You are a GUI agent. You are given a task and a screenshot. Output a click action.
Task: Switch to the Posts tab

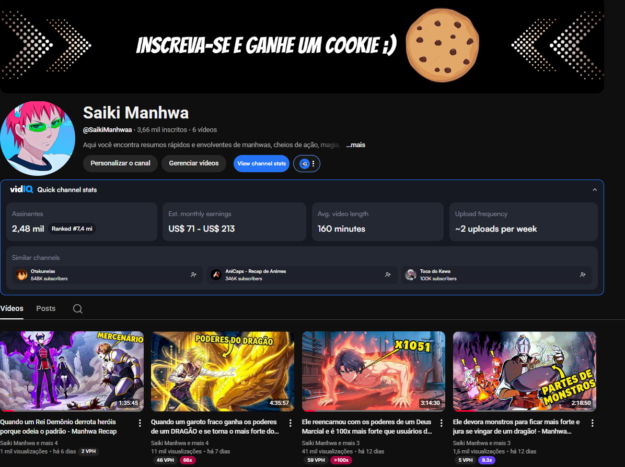tap(46, 308)
